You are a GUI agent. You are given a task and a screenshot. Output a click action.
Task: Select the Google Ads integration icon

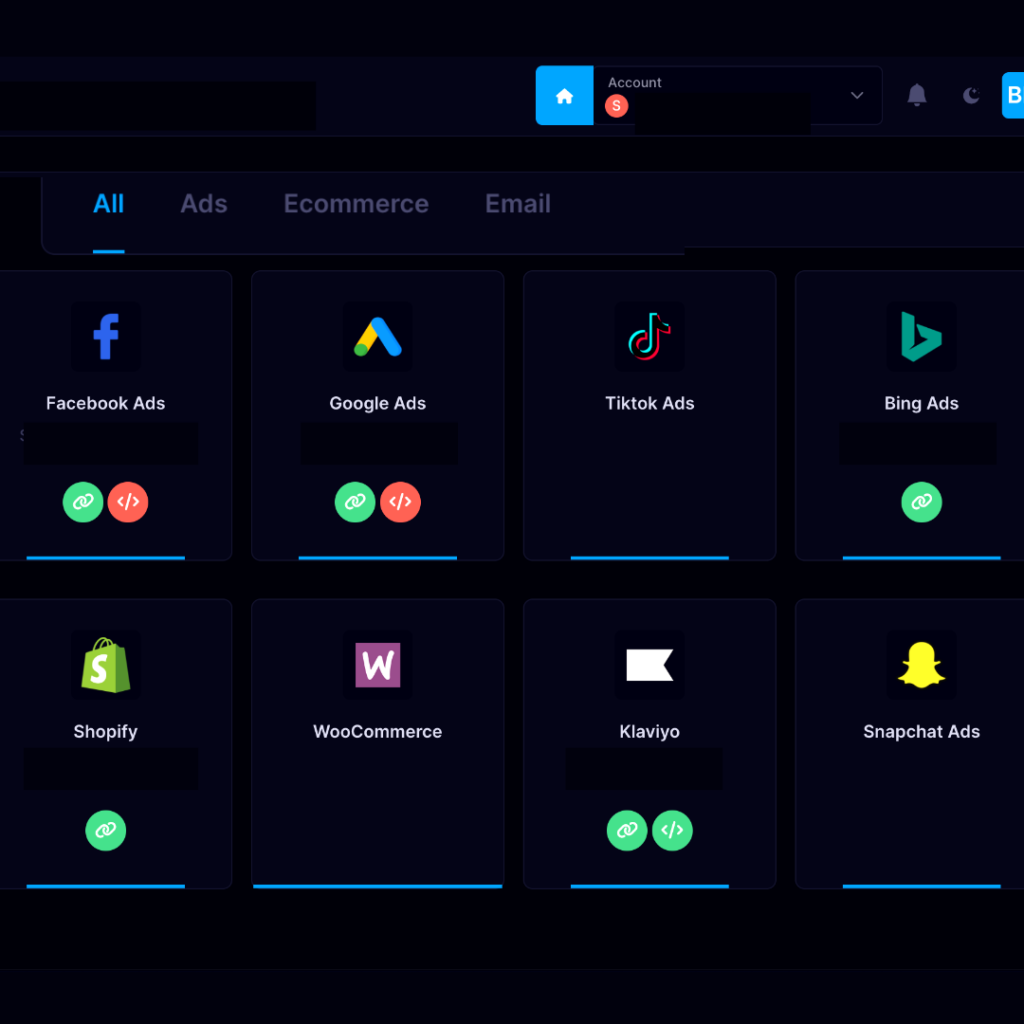[377, 337]
